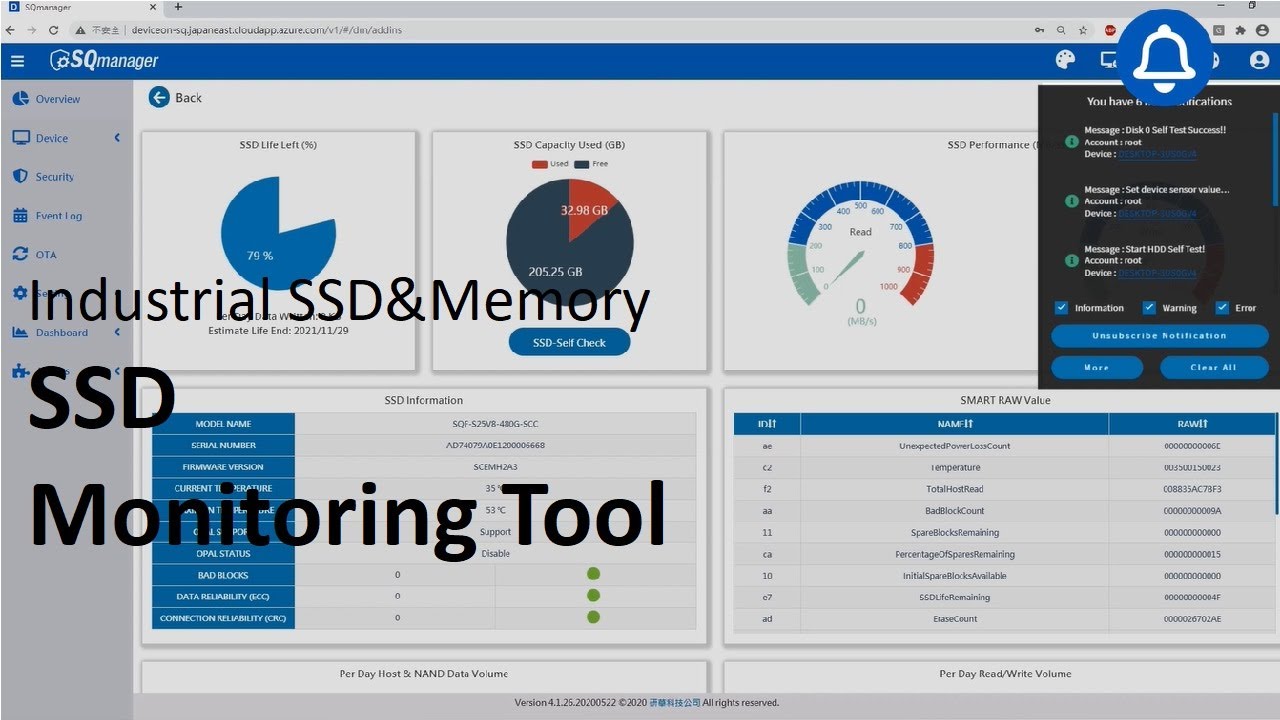The height and width of the screenshot is (720, 1280).
Task: Open a new browser tab with plus
Action: coord(178,7)
